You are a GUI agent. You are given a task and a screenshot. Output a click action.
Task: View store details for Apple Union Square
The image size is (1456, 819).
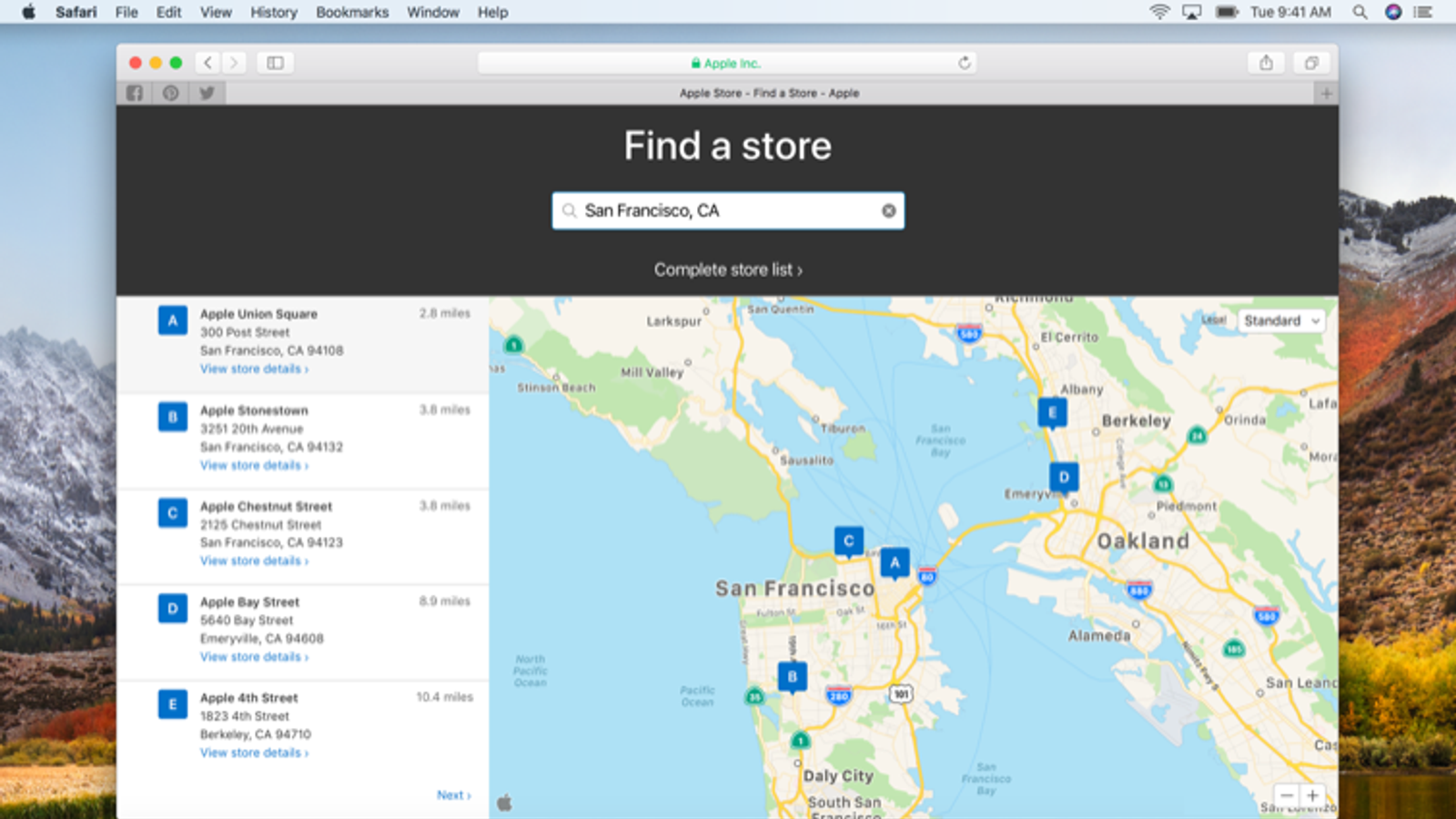point(254,369)
